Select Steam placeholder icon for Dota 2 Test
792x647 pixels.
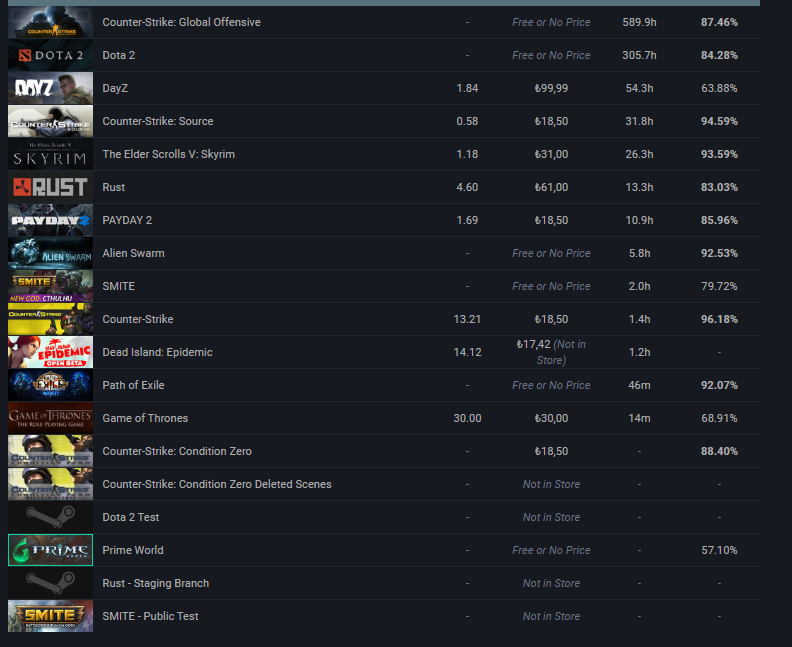(51, 517)
